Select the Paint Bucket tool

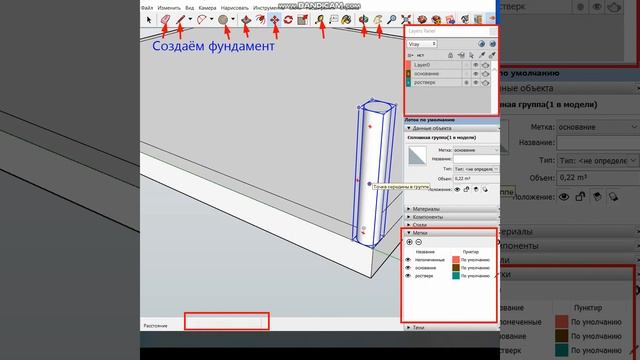pos(346,19)
